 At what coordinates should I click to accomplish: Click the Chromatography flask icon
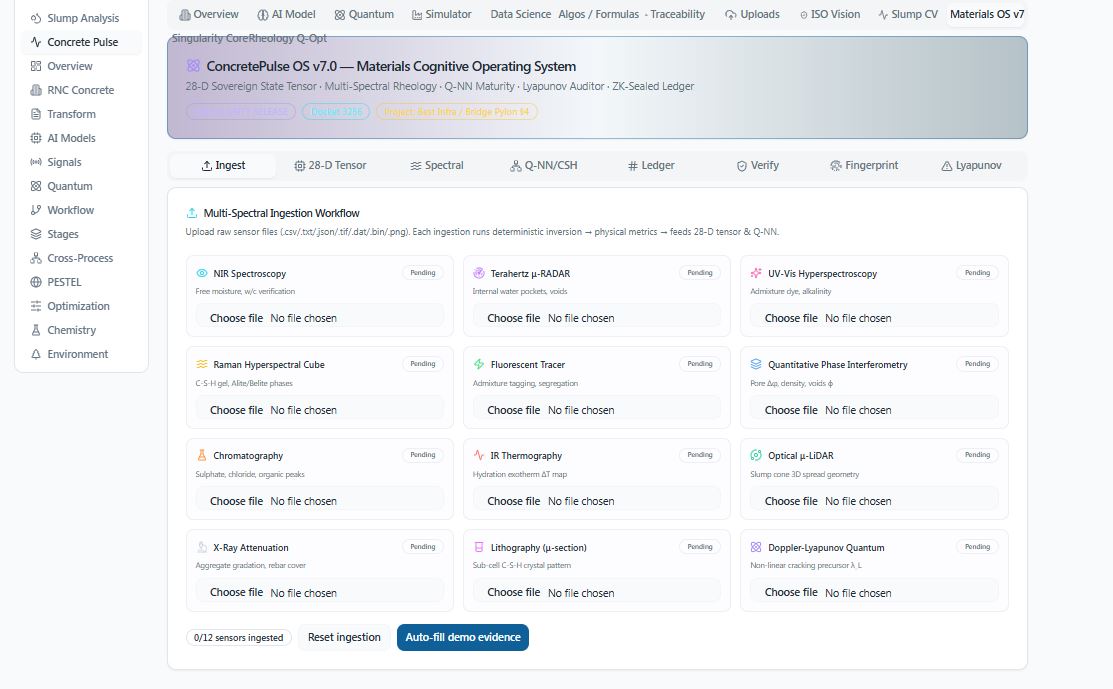point(202,456)
